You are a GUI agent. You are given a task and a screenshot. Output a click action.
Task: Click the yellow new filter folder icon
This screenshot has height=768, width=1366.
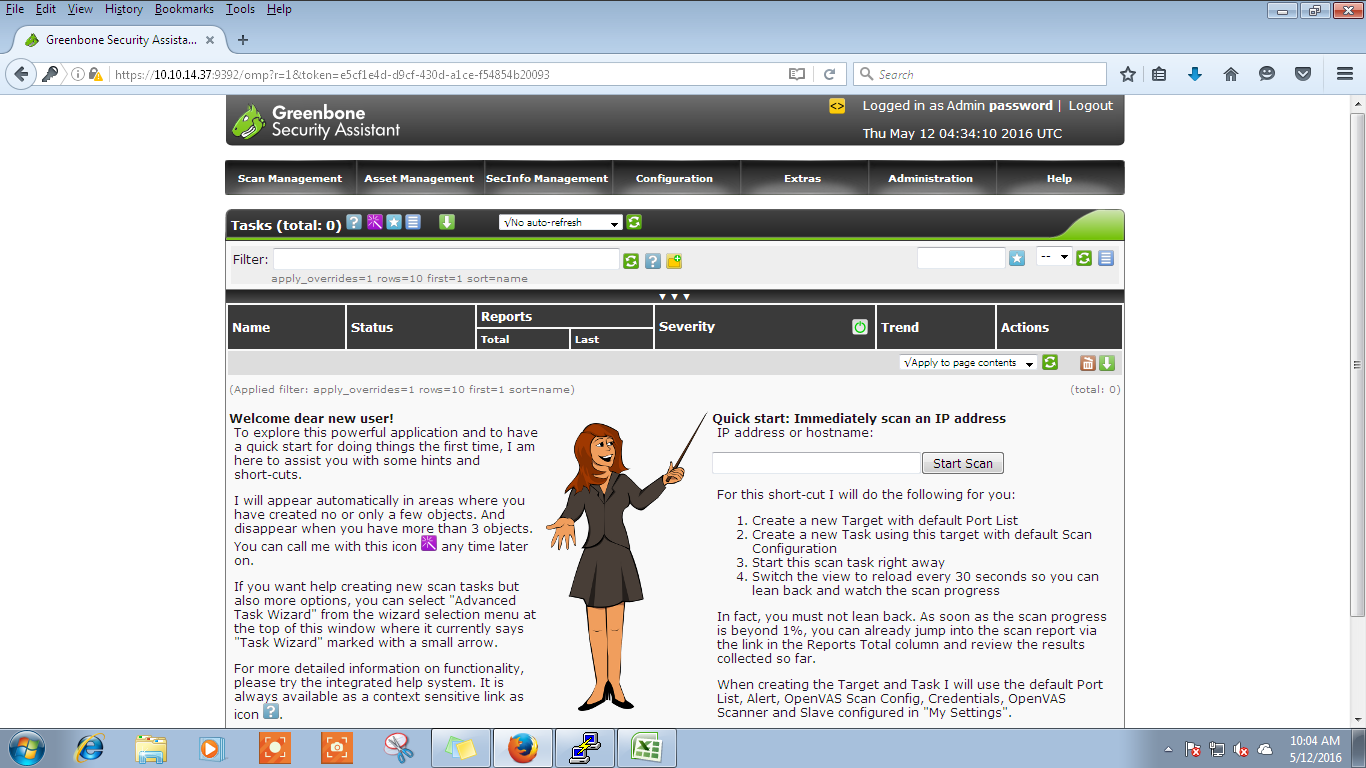click(674, 261)
